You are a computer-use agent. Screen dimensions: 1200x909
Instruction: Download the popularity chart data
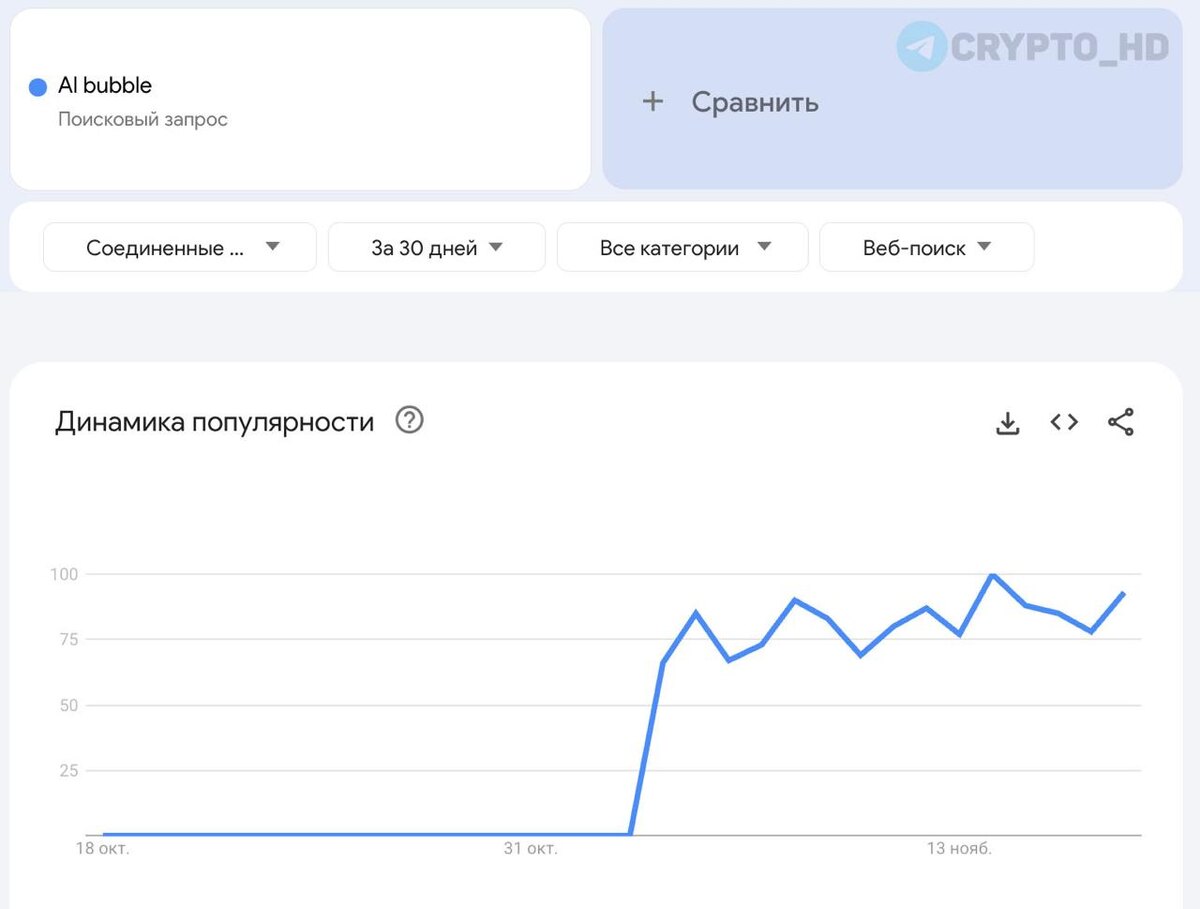(1008, 423)
